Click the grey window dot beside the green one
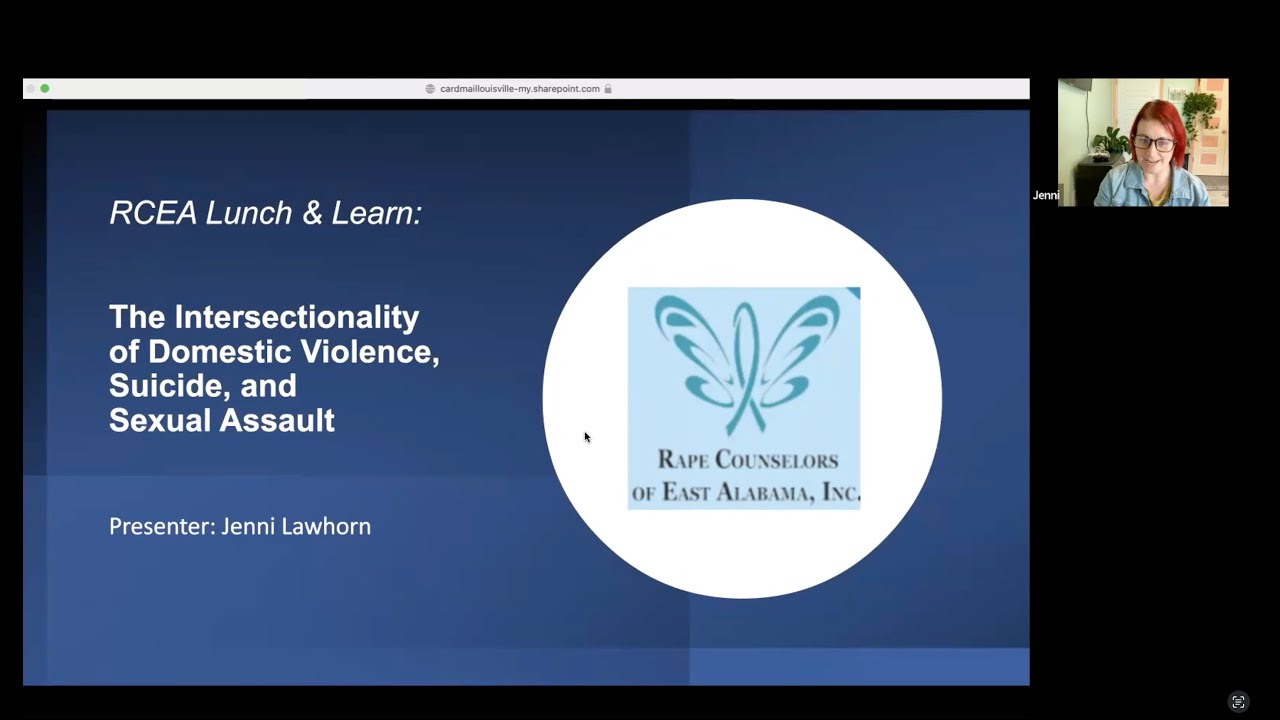Viewport: 1280px width, 720px height. click(30, 89)
